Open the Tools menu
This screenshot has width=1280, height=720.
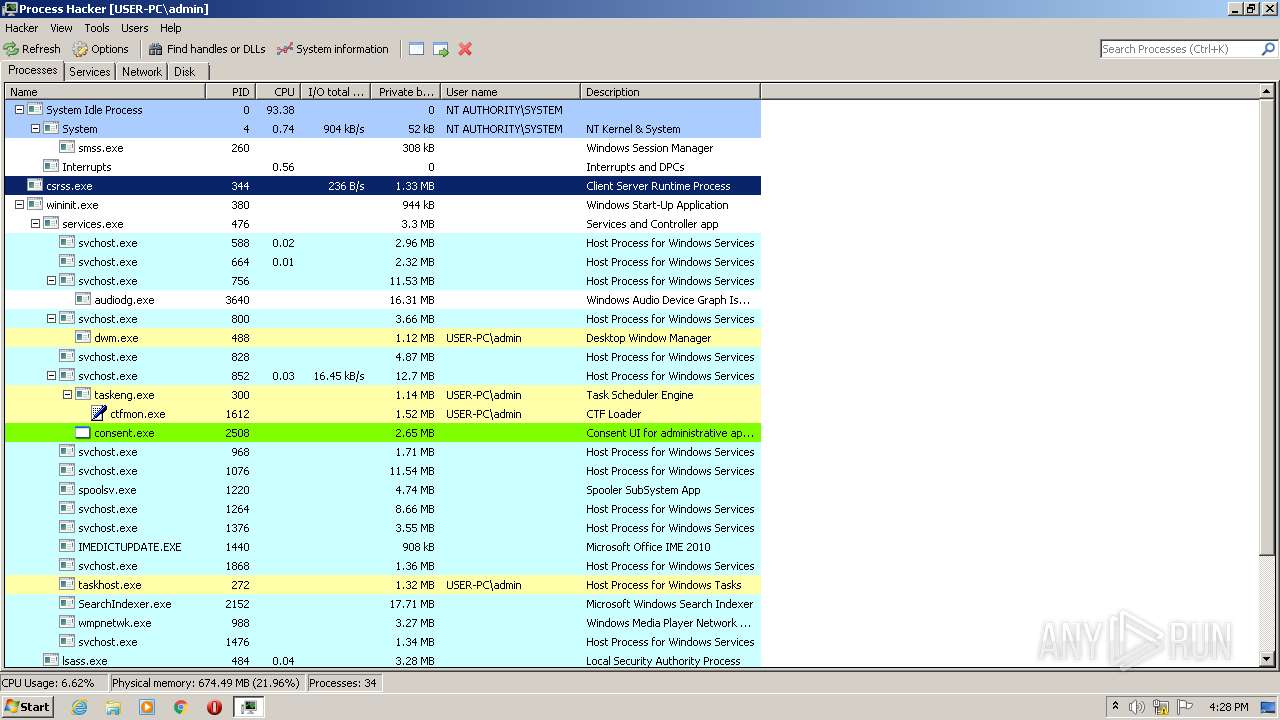[97, 28]
